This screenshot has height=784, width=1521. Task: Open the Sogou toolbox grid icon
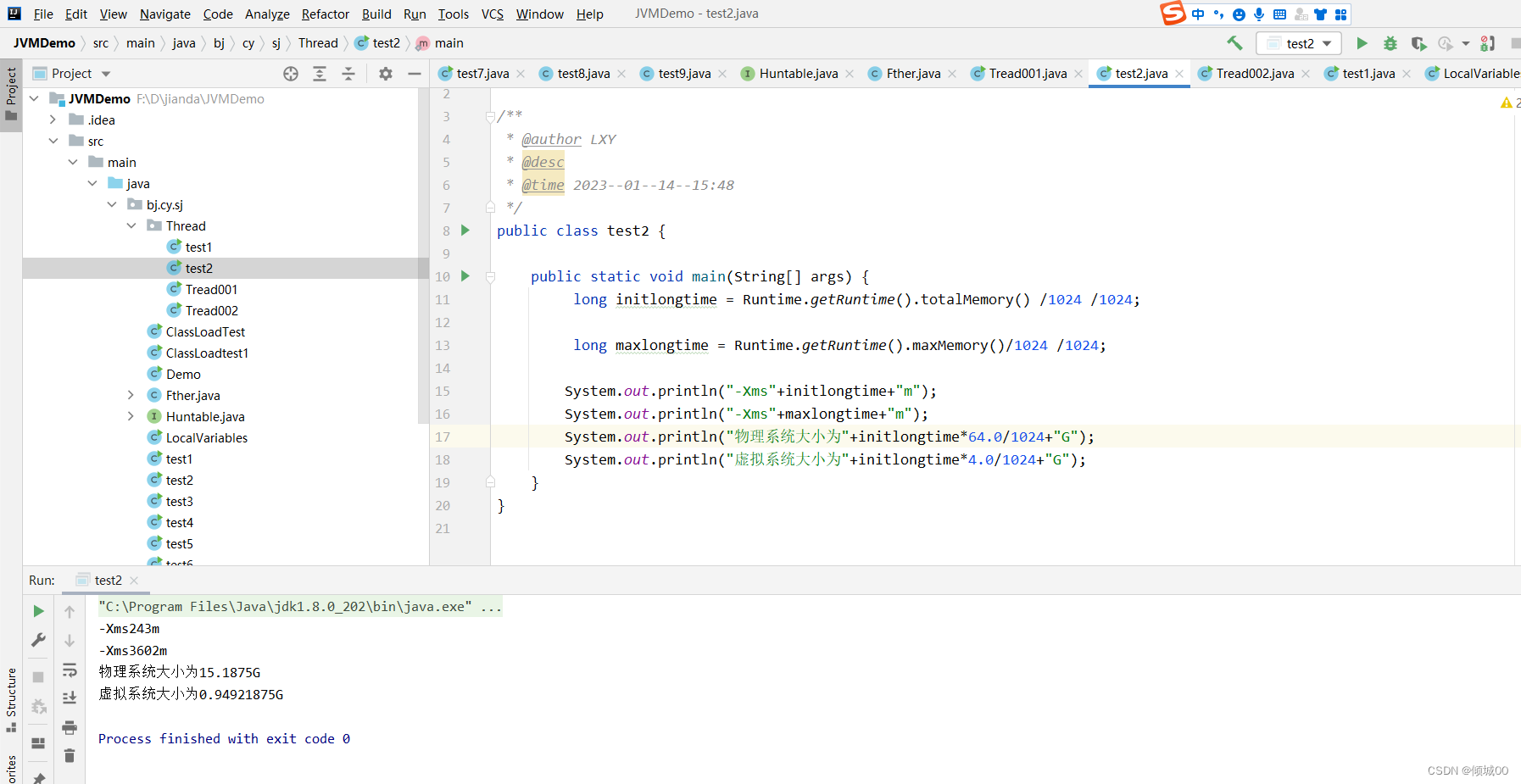click(1340, 14)
